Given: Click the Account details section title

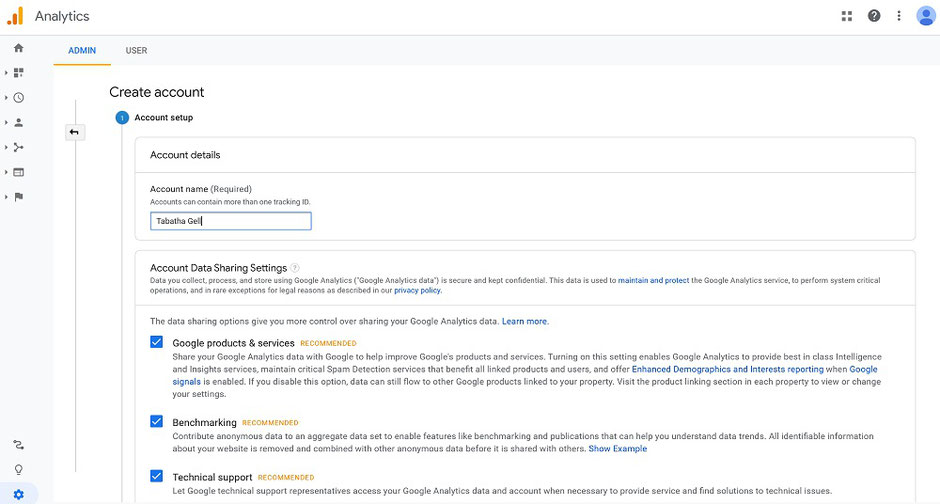Looking at the screenshot, I should point(185,155).
